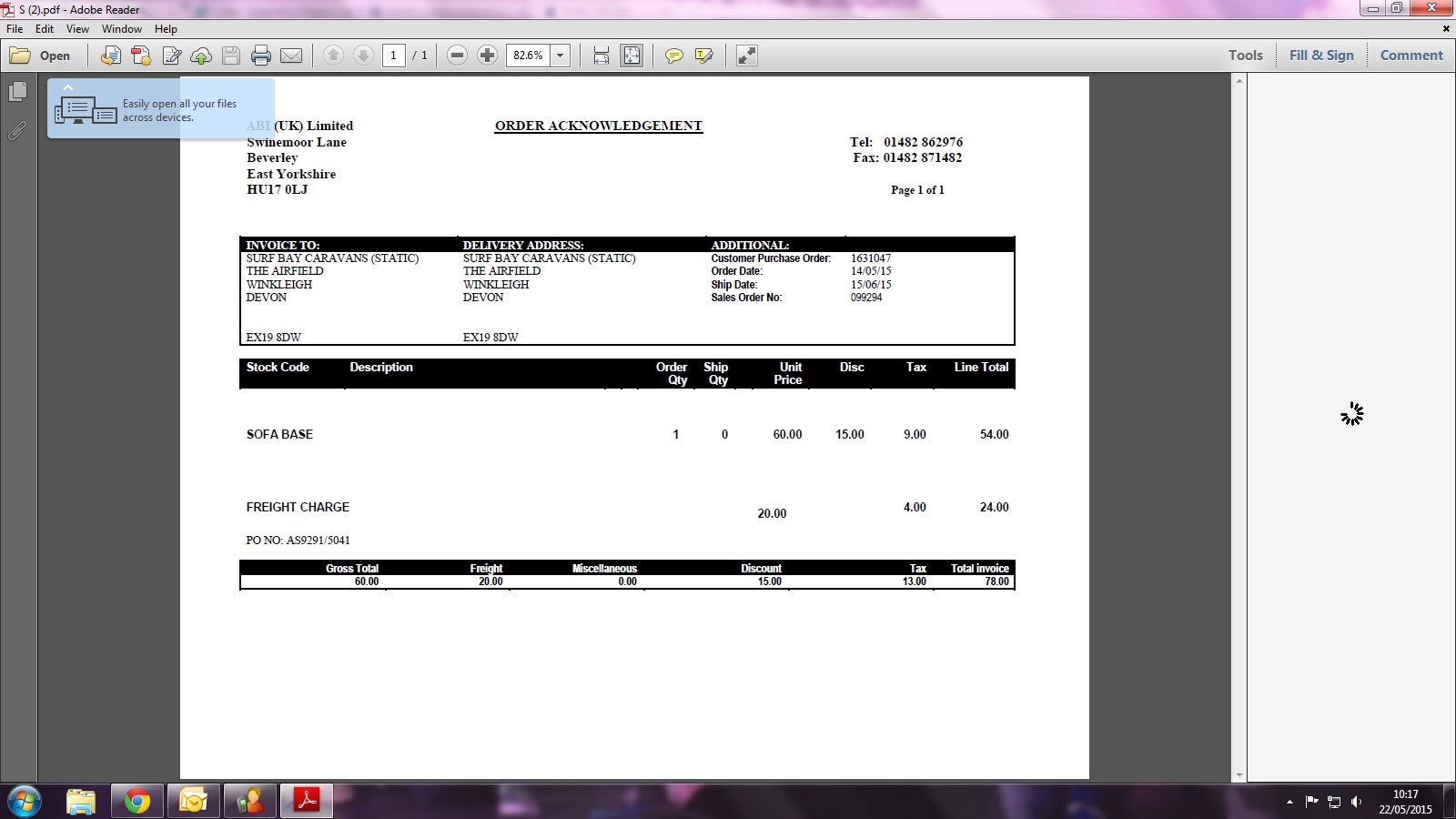This screenshot has height=819, width=1456.
Task: Click the Save file icon
Action: pos(231,56)
